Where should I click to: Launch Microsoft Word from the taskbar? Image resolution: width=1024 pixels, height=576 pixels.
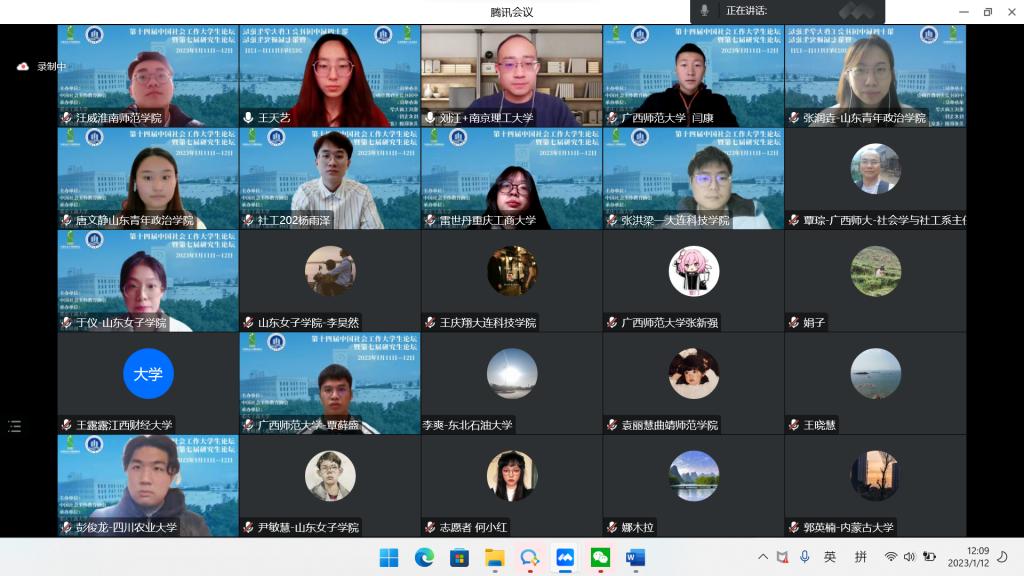(635, 557)
